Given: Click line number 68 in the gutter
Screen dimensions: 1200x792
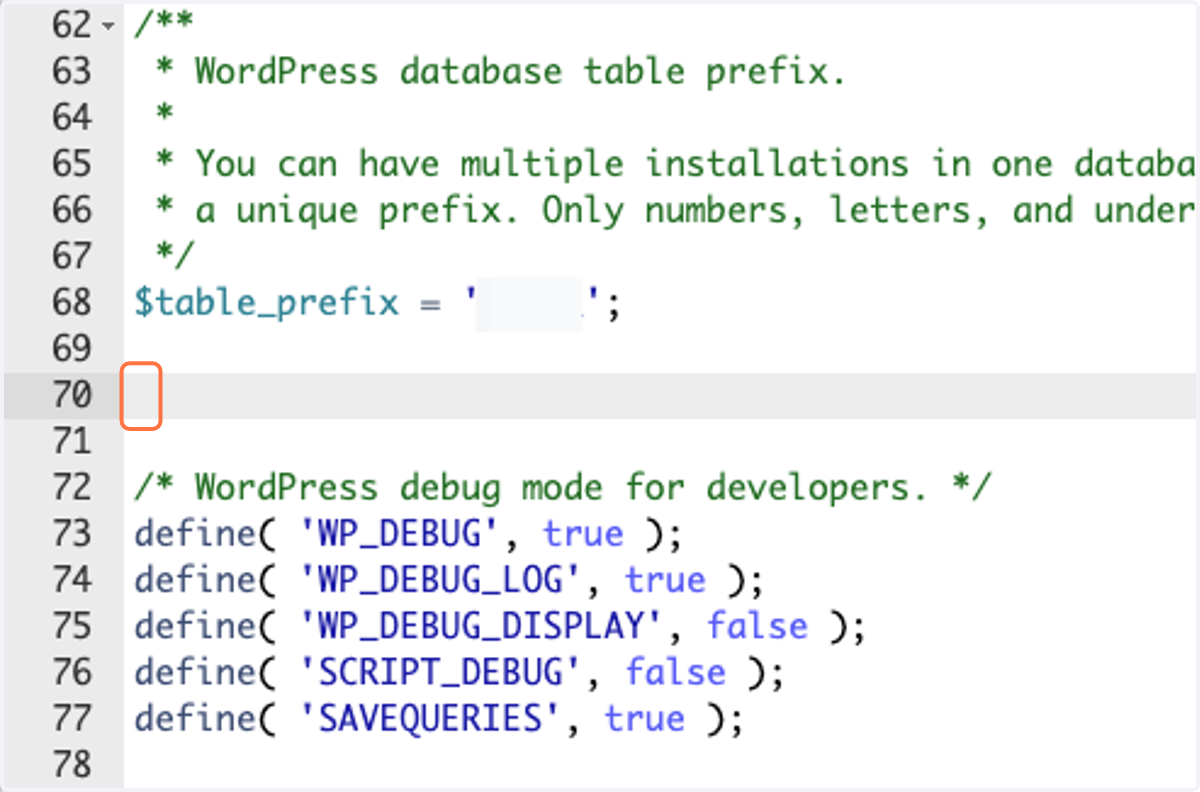Looking at the screenshot, I should pos(70,302).
